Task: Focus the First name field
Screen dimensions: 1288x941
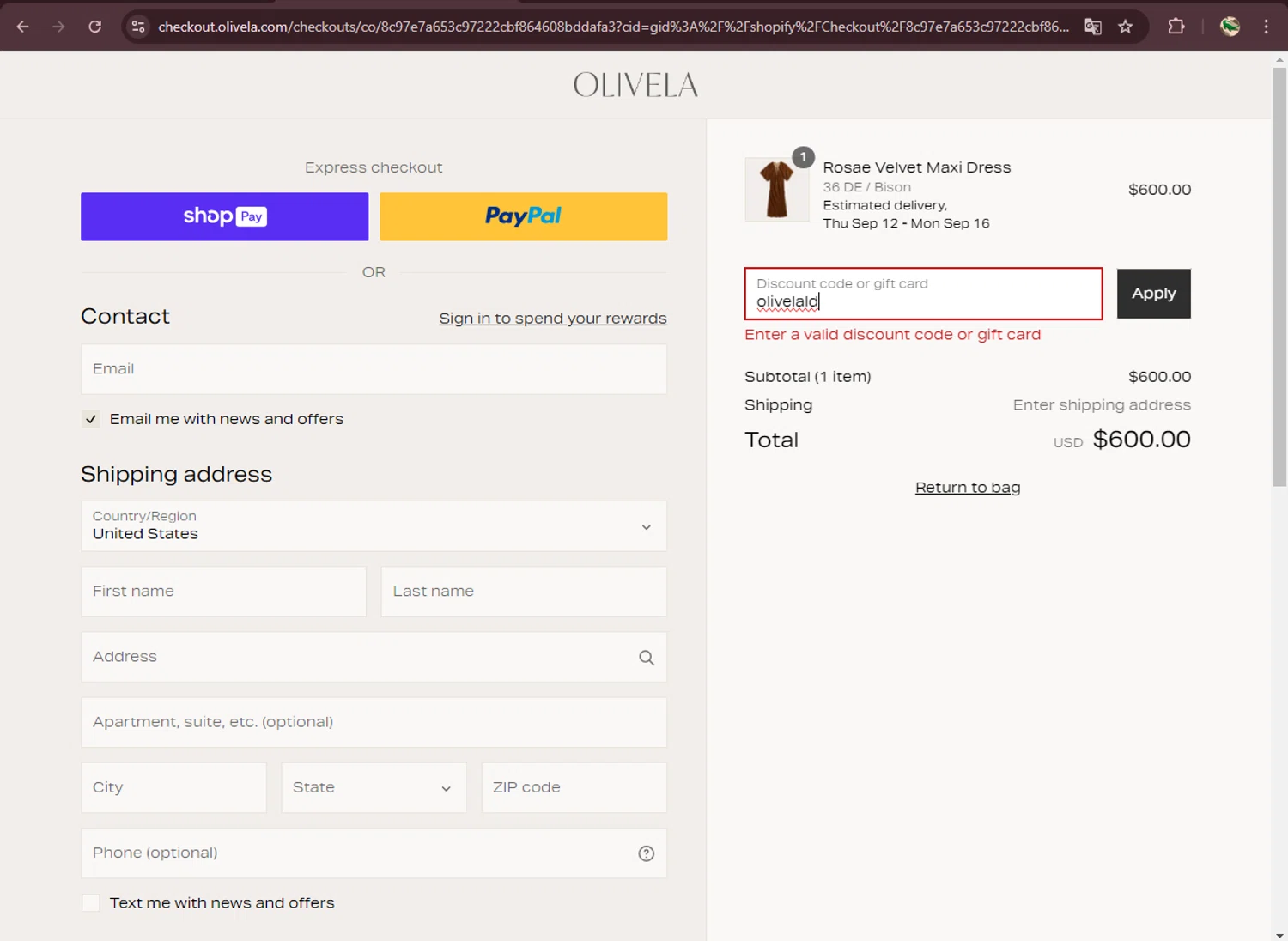Action: [x=224, y=592]
